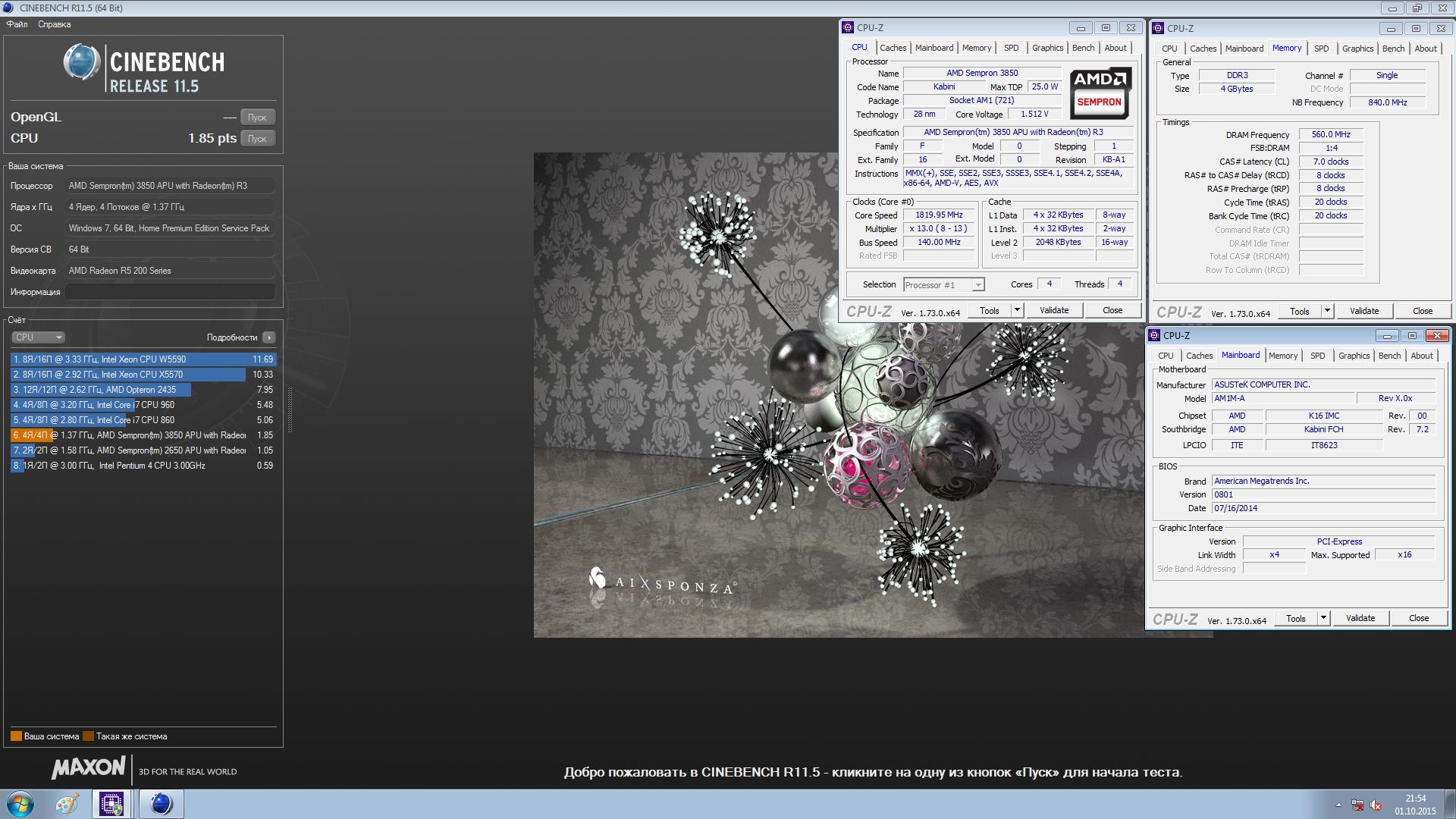
Task: Click the Show desktop strip in taskbar
Action: click(x=1450, y=804)
